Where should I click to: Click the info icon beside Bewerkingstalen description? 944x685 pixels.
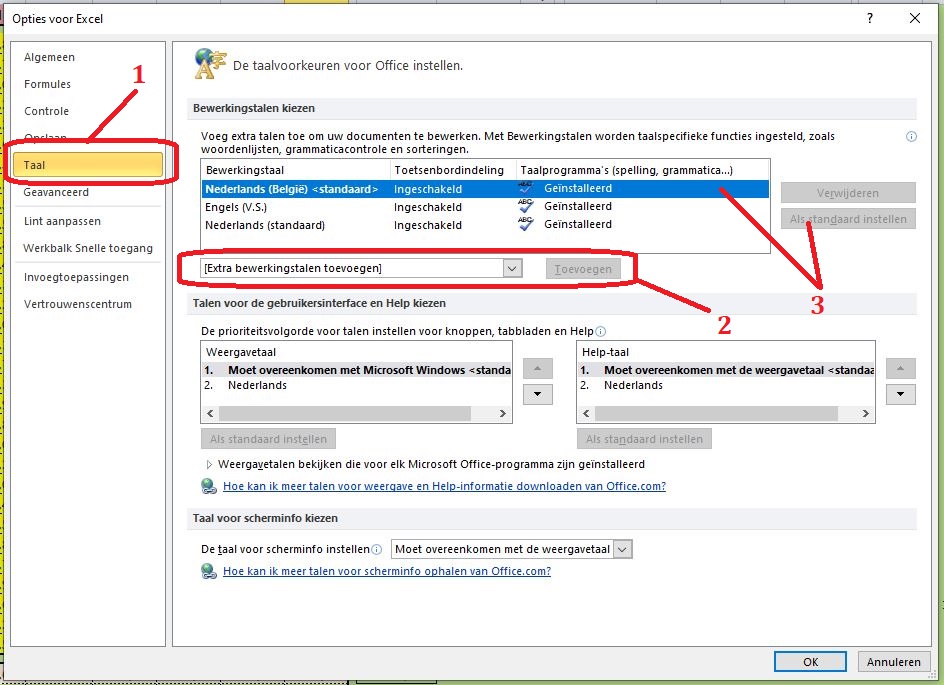point(911,137)
